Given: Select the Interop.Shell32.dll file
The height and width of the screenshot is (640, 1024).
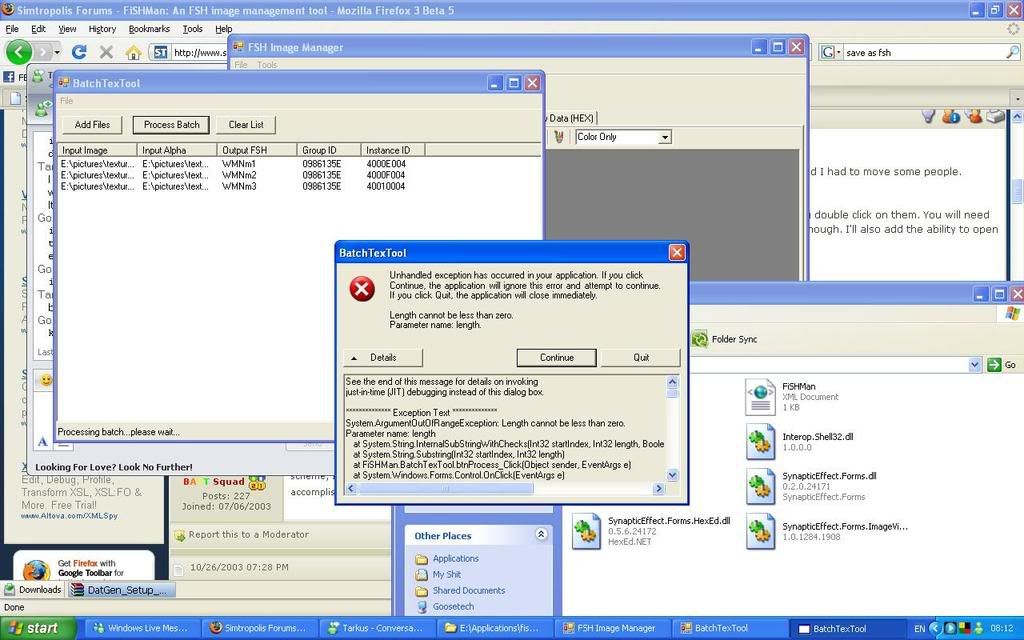Looking at the screenshot, I should point(800,441).
